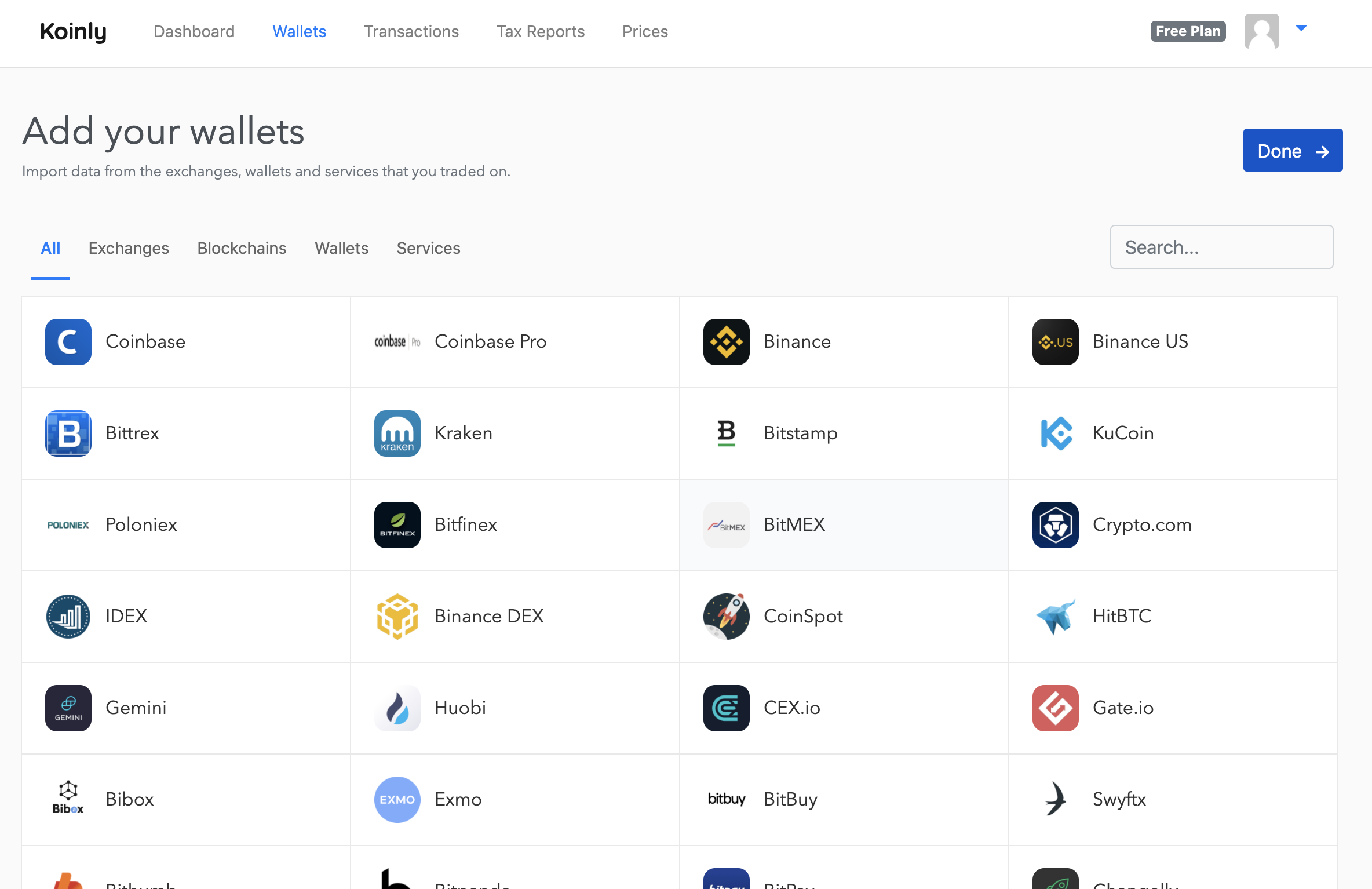The width and height of the screenshot is (1372, 889).
Task: Choose the Huobi flame icon
Action: pyautogui.click(x=397, y=708)
